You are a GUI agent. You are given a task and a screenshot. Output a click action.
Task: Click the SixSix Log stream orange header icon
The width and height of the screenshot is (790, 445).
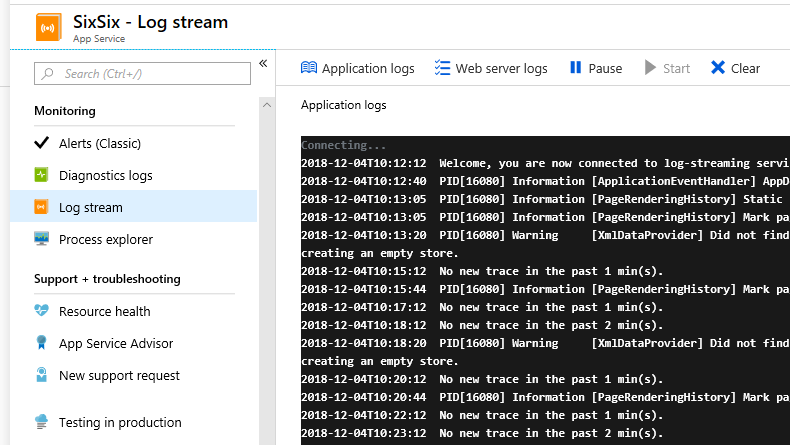(x=48, y=27)
